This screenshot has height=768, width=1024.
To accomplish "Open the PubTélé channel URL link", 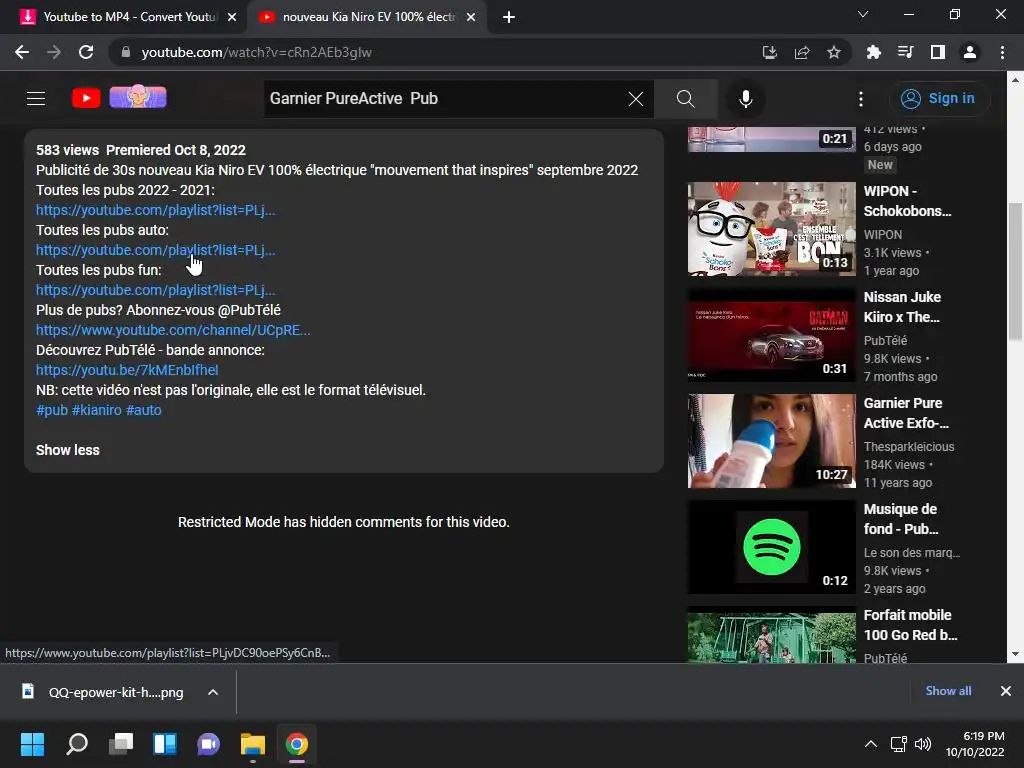I will point(173,330).
